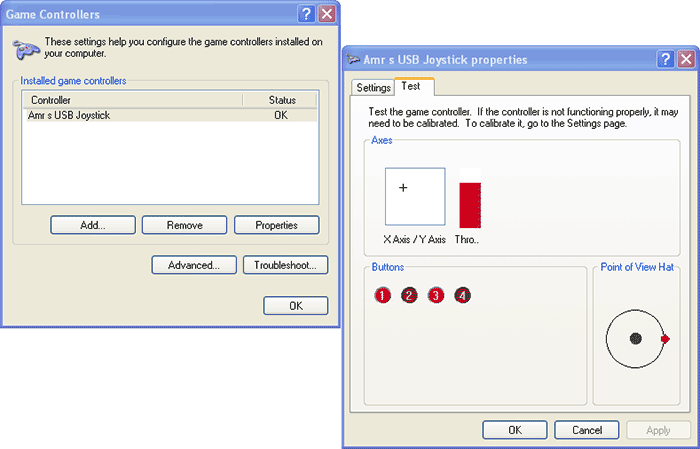Click the red arrow on the Point of View Hat

[x=665, y=339]
